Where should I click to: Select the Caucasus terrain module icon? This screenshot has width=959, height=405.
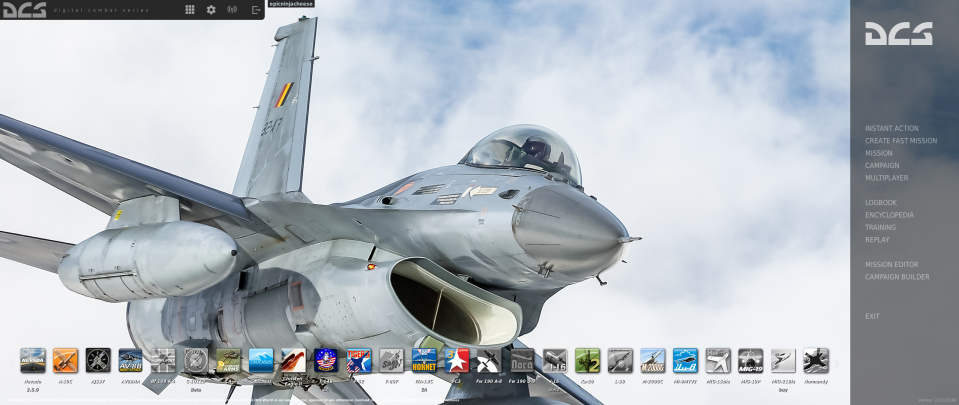[261, 360]
